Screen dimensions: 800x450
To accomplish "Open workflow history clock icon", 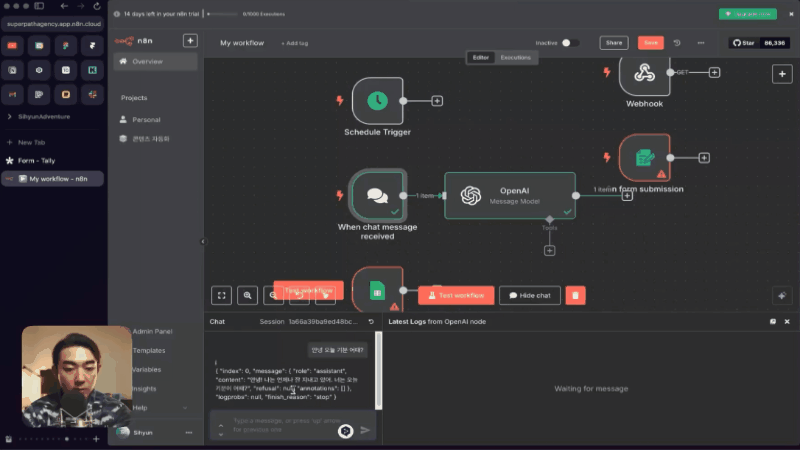I will (677, 43).
